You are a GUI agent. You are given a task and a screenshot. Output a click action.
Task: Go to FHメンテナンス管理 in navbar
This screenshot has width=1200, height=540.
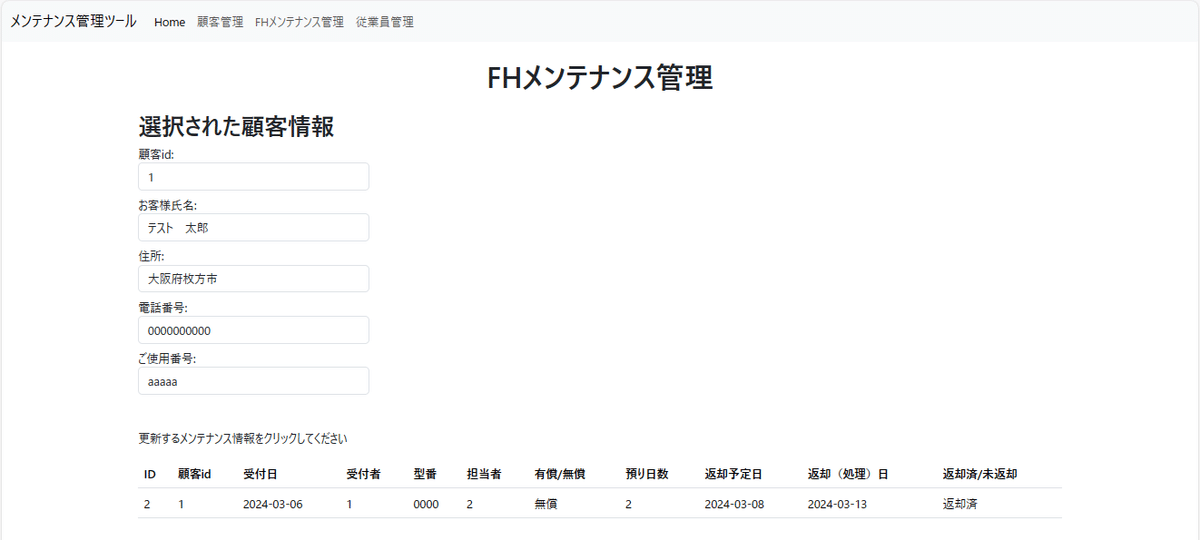(x=299, y=22)
